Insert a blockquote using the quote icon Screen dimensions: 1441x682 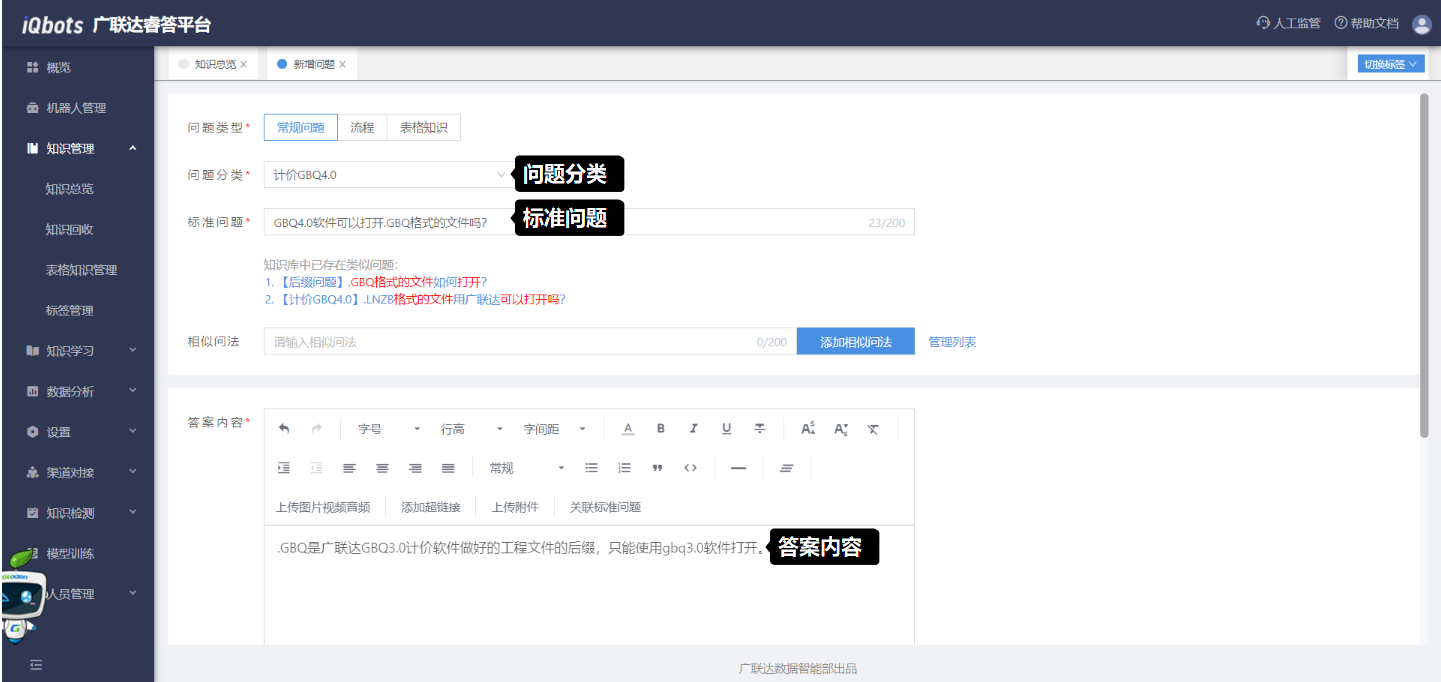[x=657, y=468]
